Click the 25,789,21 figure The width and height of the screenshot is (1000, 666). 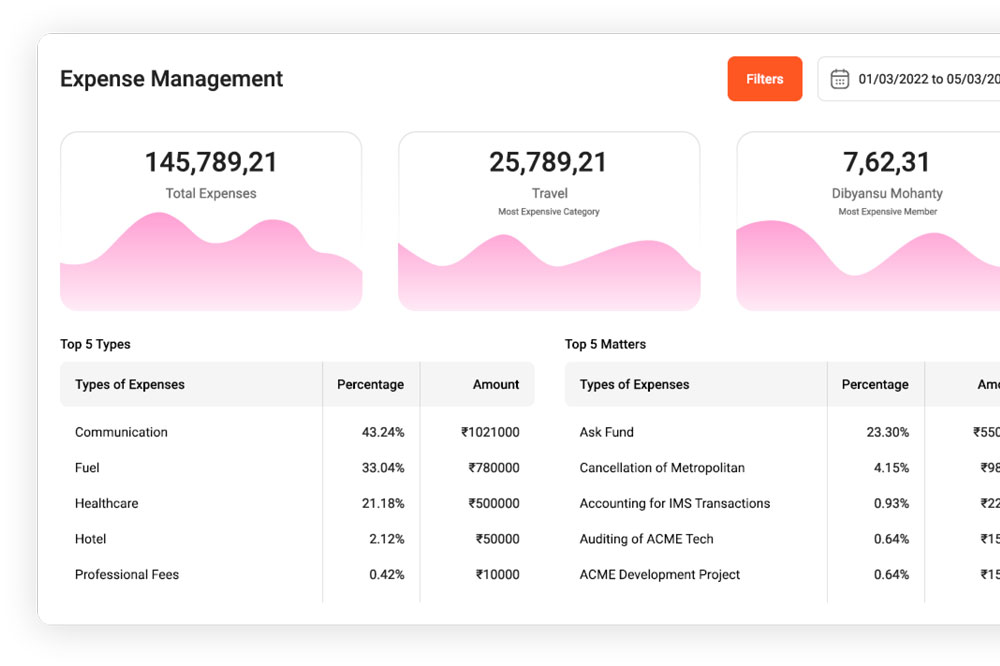[x=548, y=162]
